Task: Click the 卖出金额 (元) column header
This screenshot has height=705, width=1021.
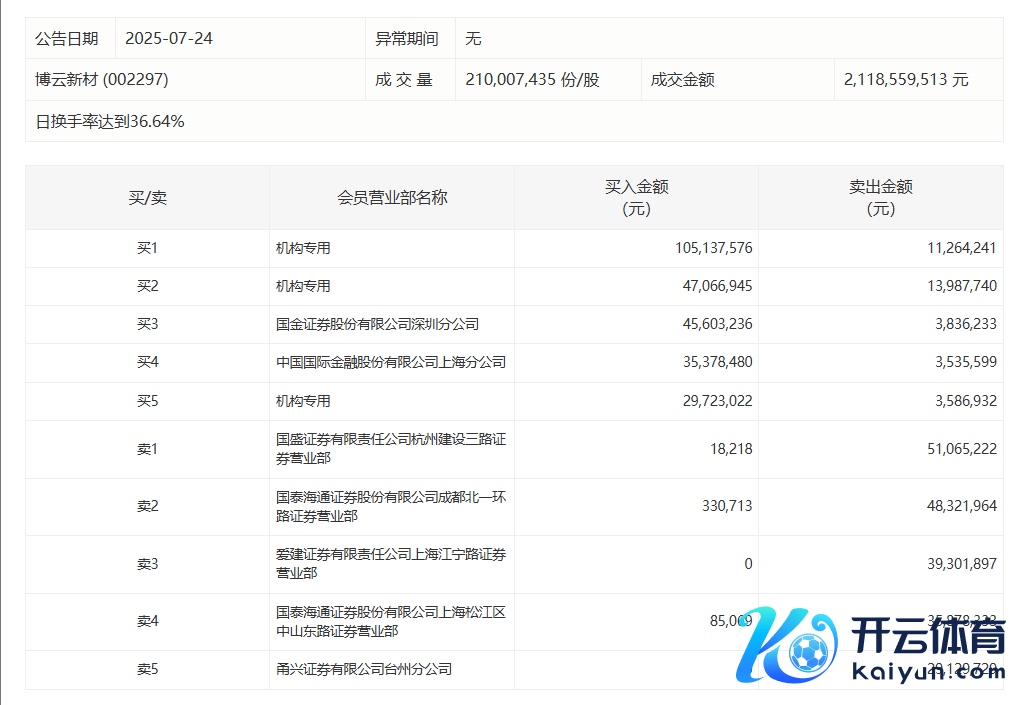Action: (x=880, y=198)
